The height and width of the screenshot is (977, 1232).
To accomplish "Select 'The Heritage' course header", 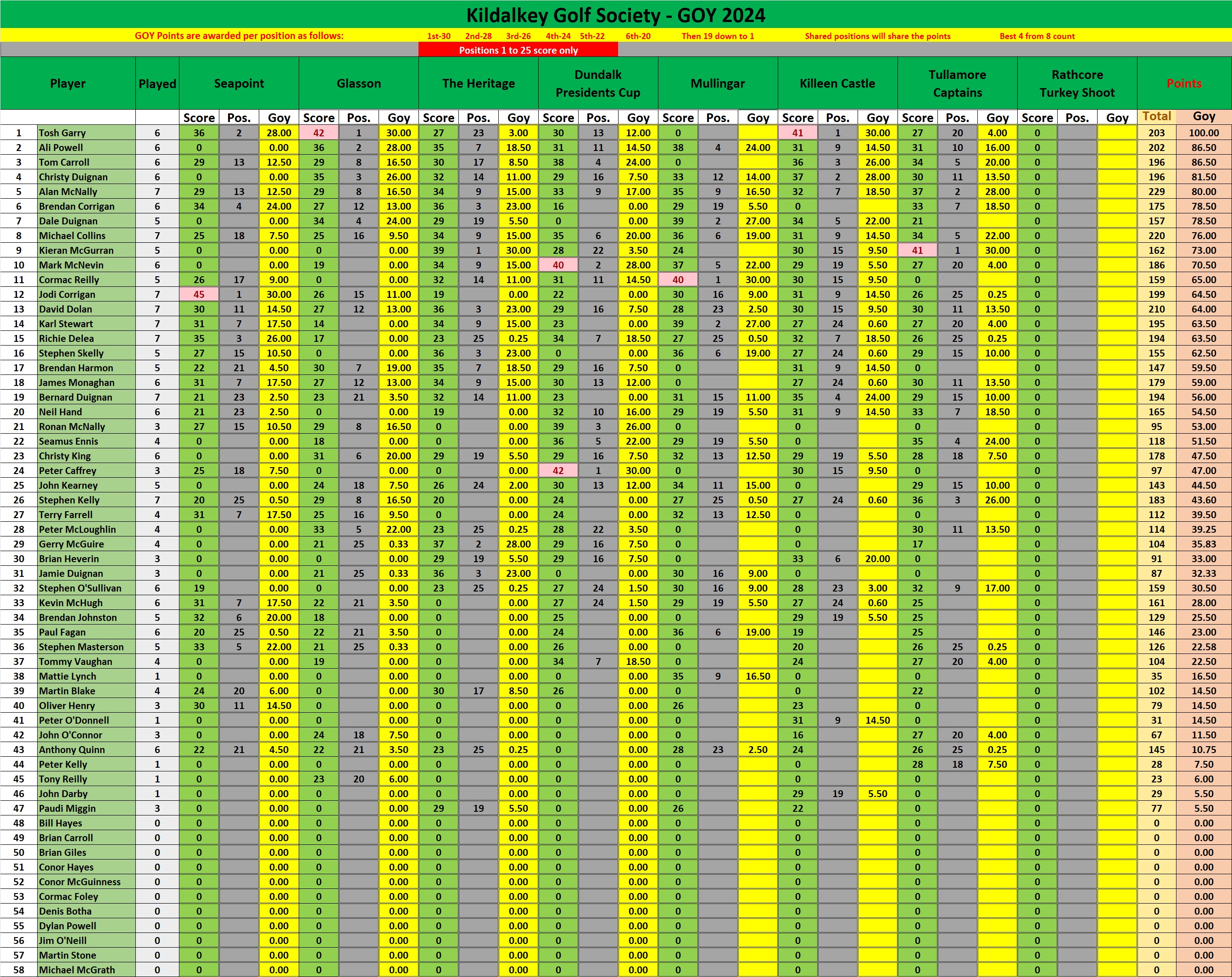I will (478, 84).
